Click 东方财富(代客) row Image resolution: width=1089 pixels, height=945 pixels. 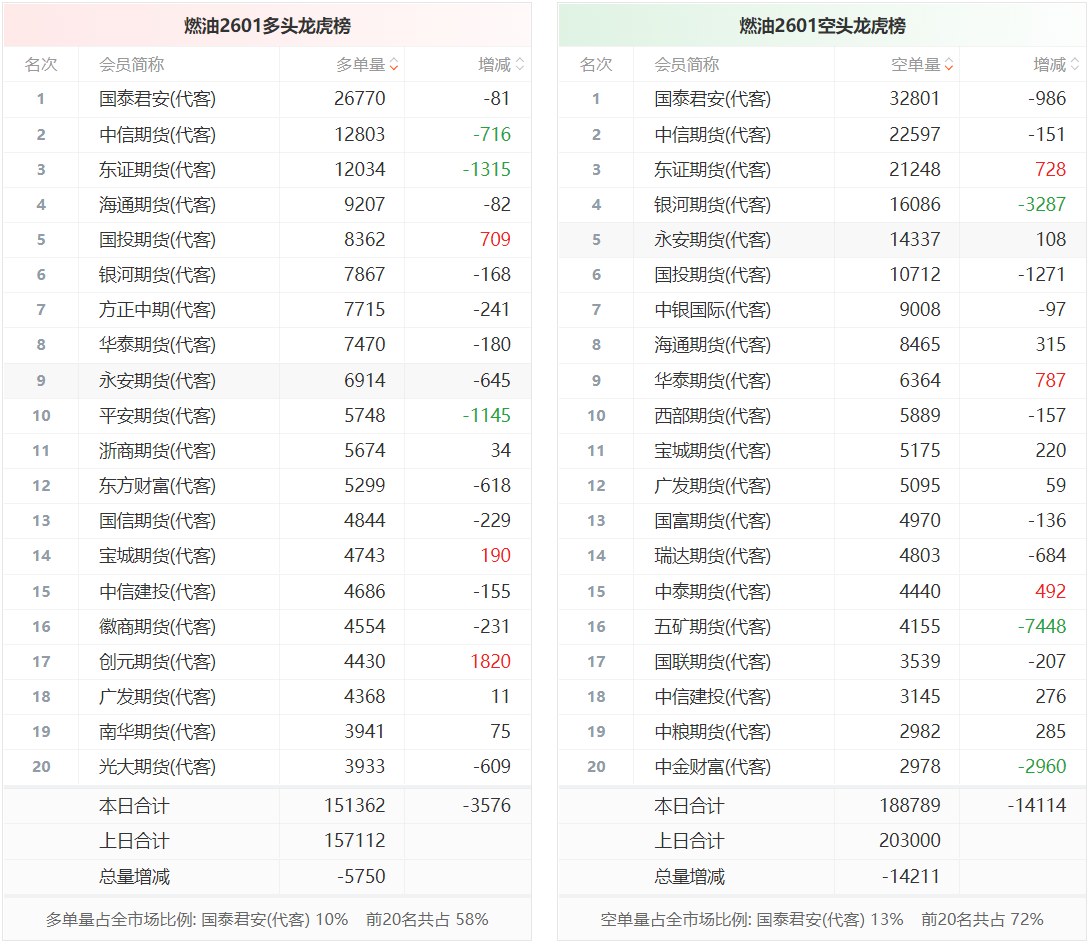click(267, 485)
